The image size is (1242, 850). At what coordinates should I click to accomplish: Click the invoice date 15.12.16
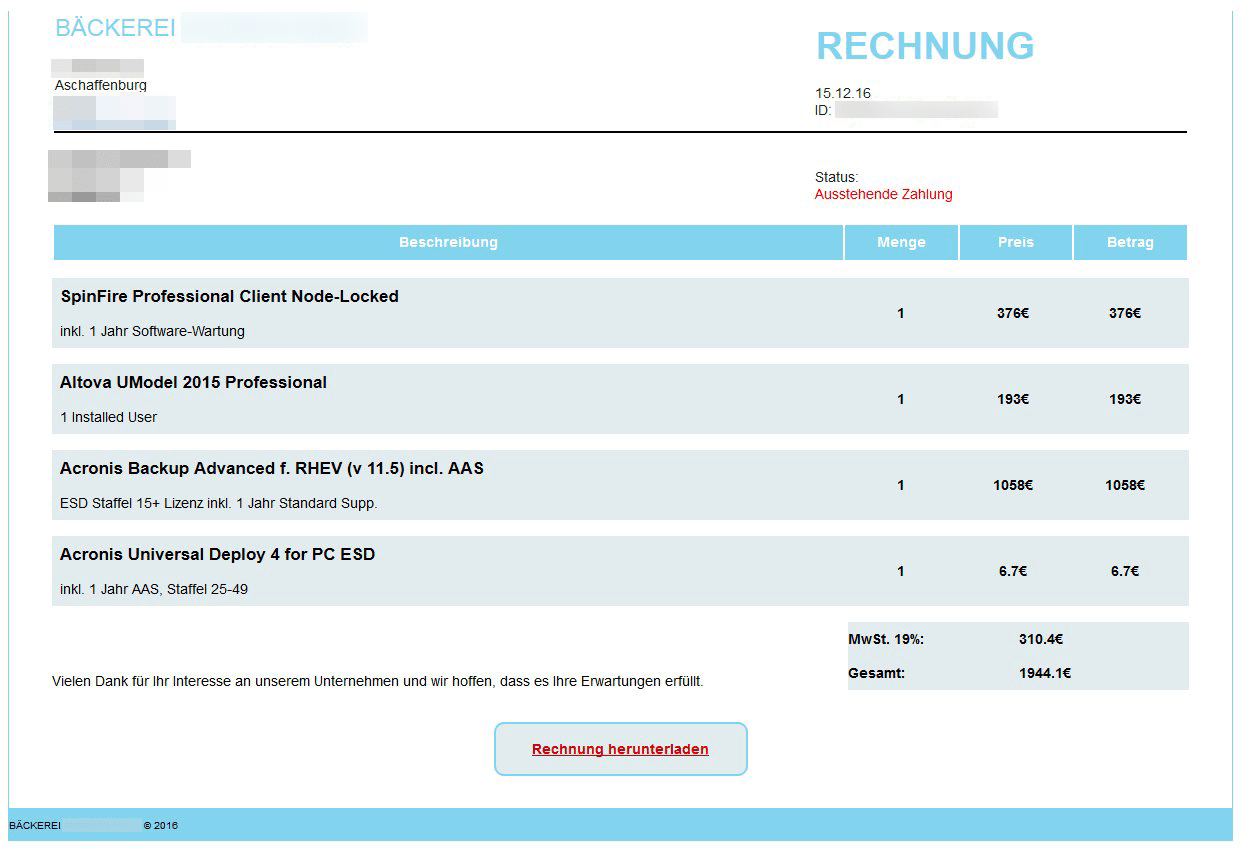click(x=842, y=93)
